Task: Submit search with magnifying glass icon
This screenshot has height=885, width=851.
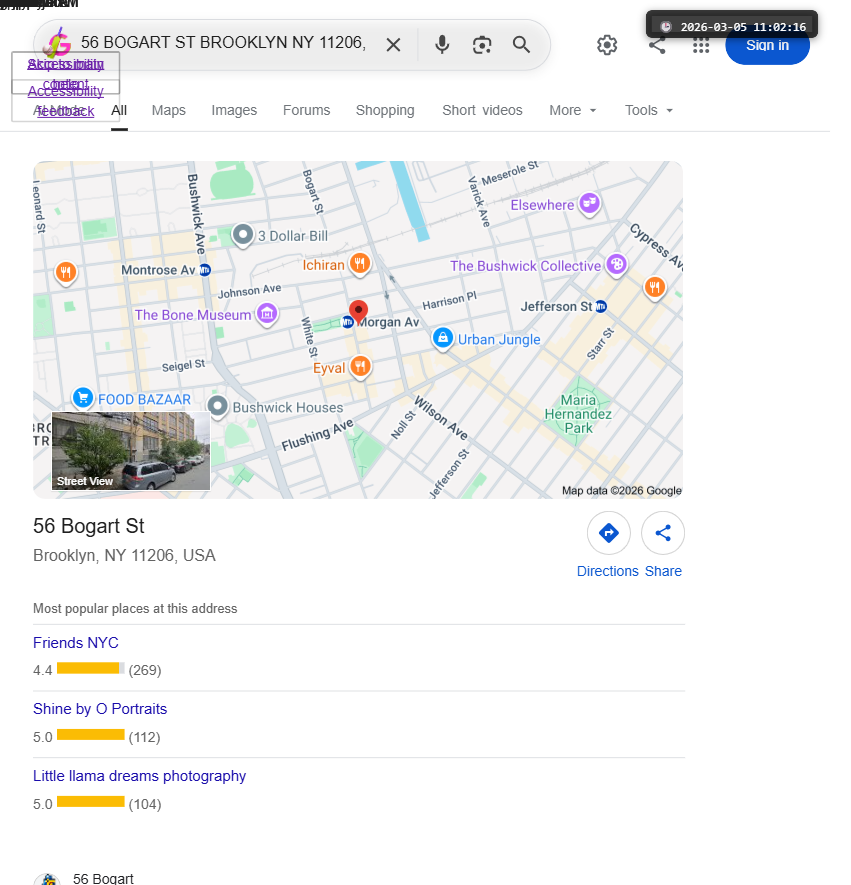Action: pyautogui.click(x=521, y=45)
